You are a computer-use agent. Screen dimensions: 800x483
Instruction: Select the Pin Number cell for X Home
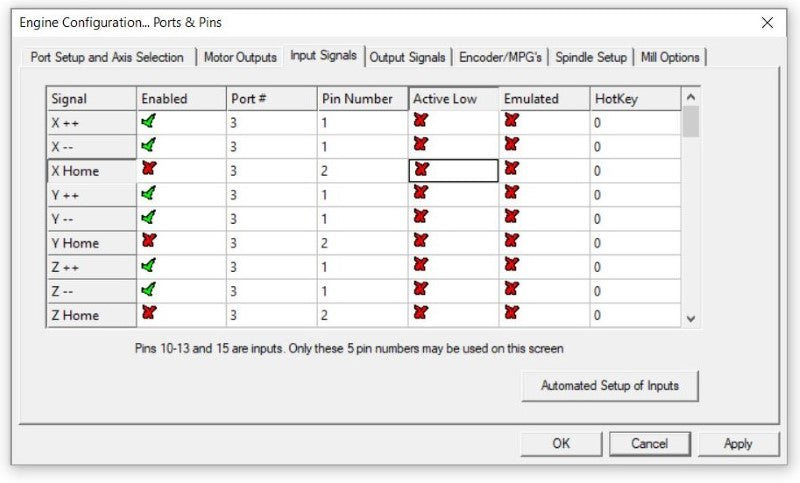tap(362, 171)
